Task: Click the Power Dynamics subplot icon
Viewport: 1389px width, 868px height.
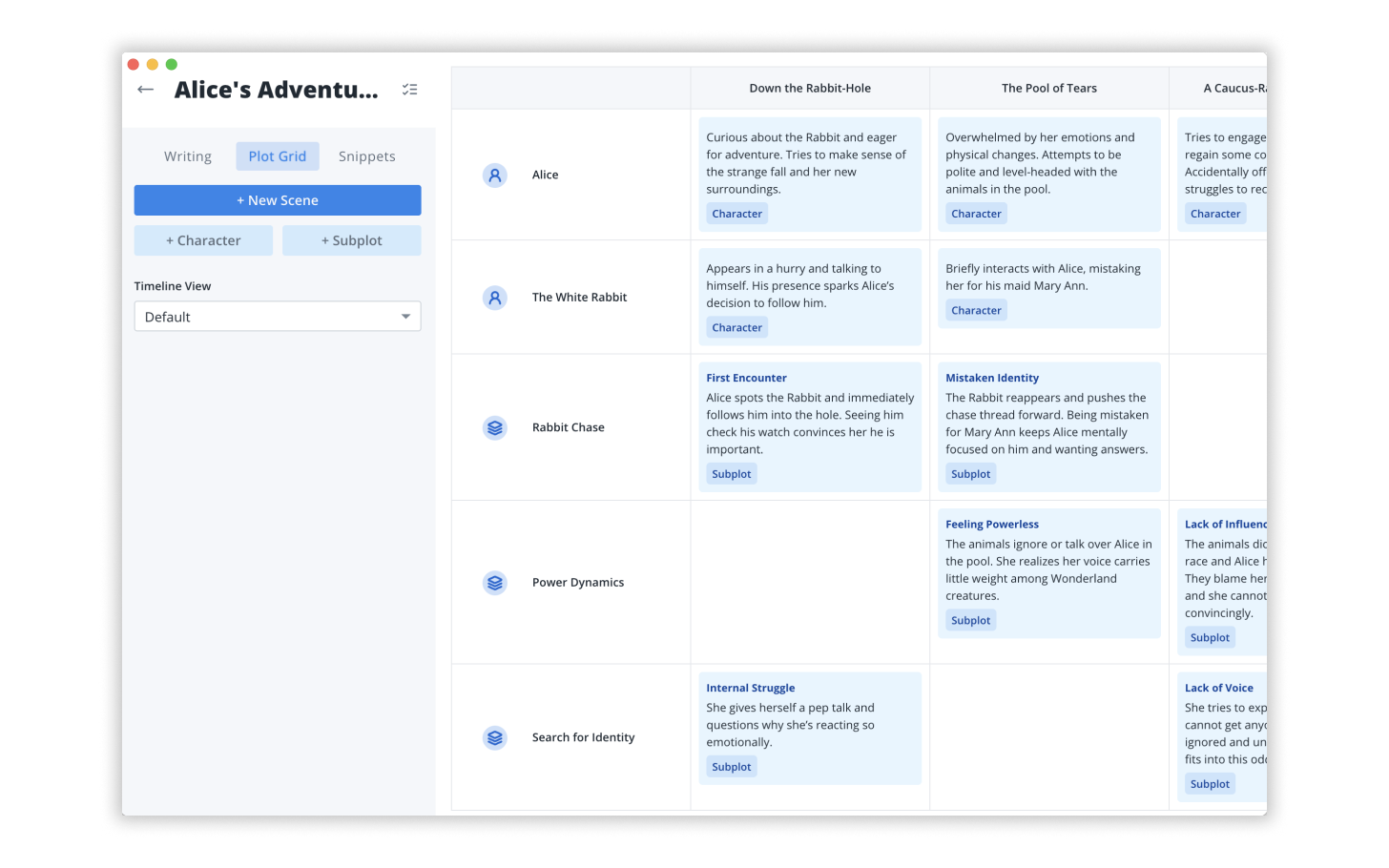Action: pyautogui.click(x=494, y=582)
